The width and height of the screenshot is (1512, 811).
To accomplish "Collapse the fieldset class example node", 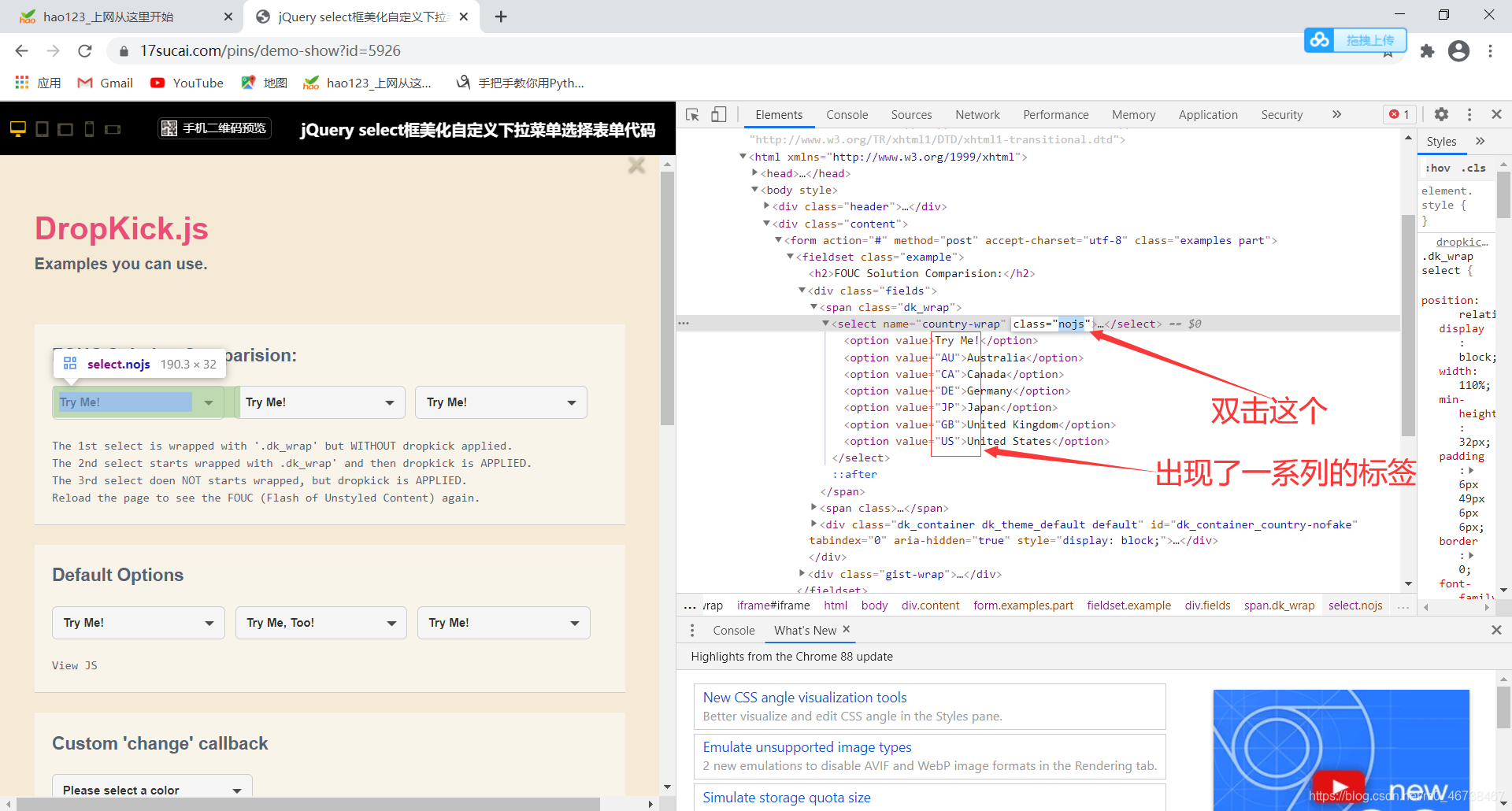I will (x=791, y=257).
